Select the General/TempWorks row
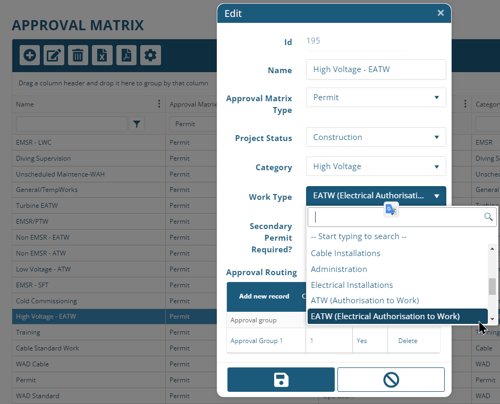 (x=114, y=190)
